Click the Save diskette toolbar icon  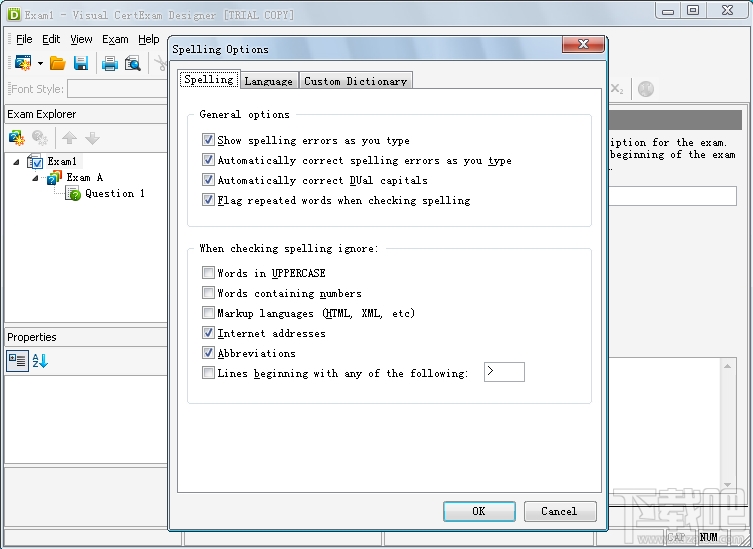(81, 63)
